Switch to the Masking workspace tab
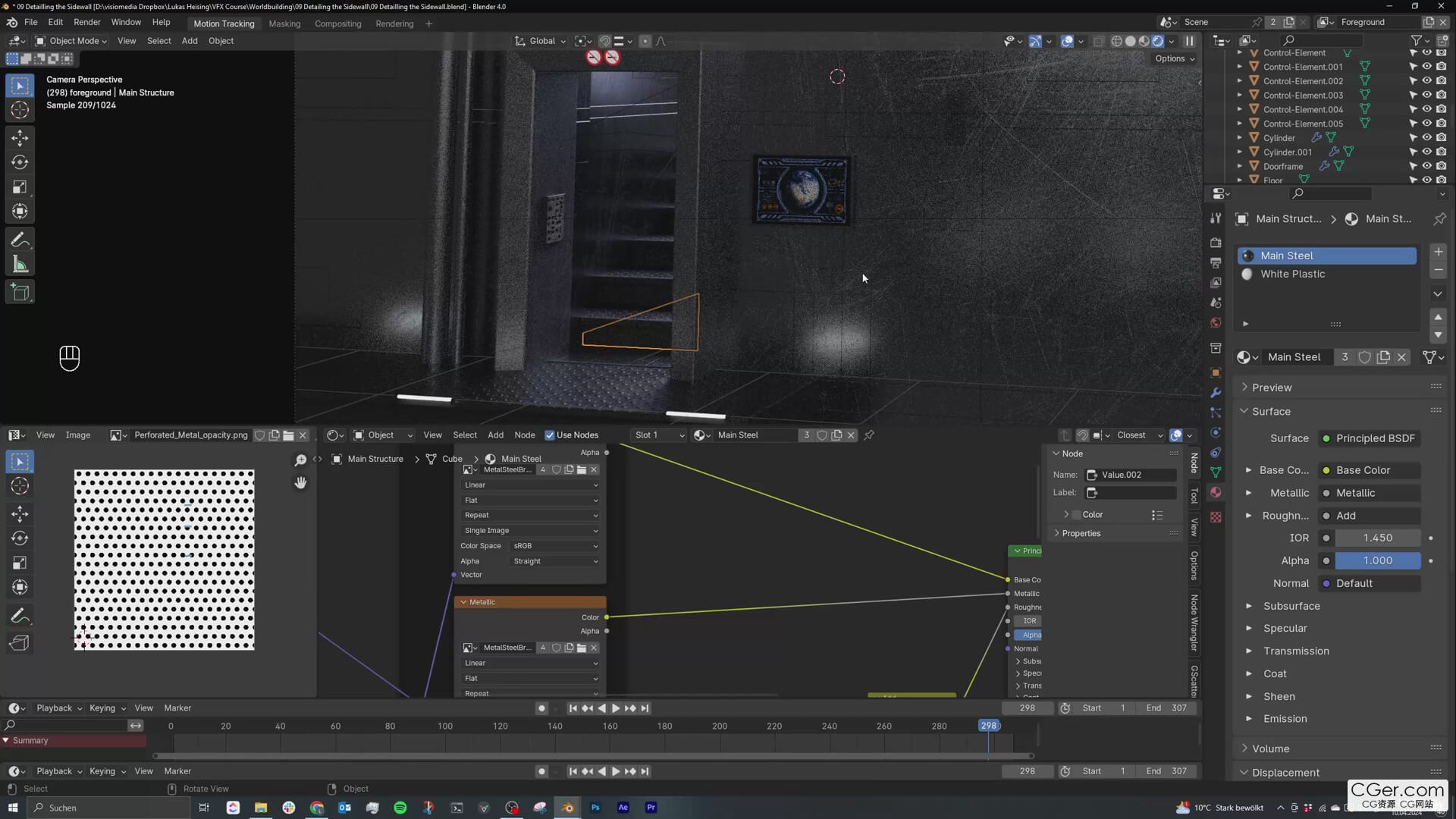 [x=284, y=24]
